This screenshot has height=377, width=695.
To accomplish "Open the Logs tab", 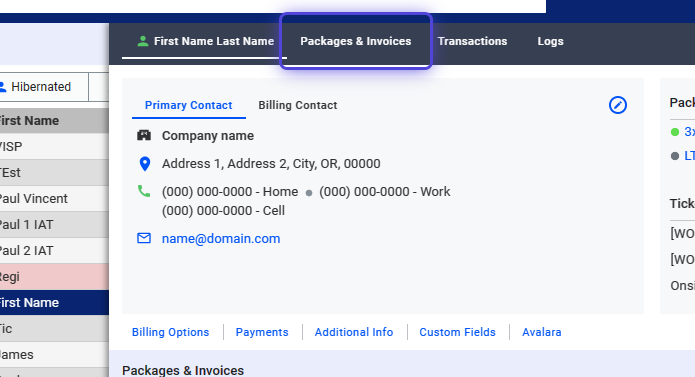I will (x=551, y=41).
